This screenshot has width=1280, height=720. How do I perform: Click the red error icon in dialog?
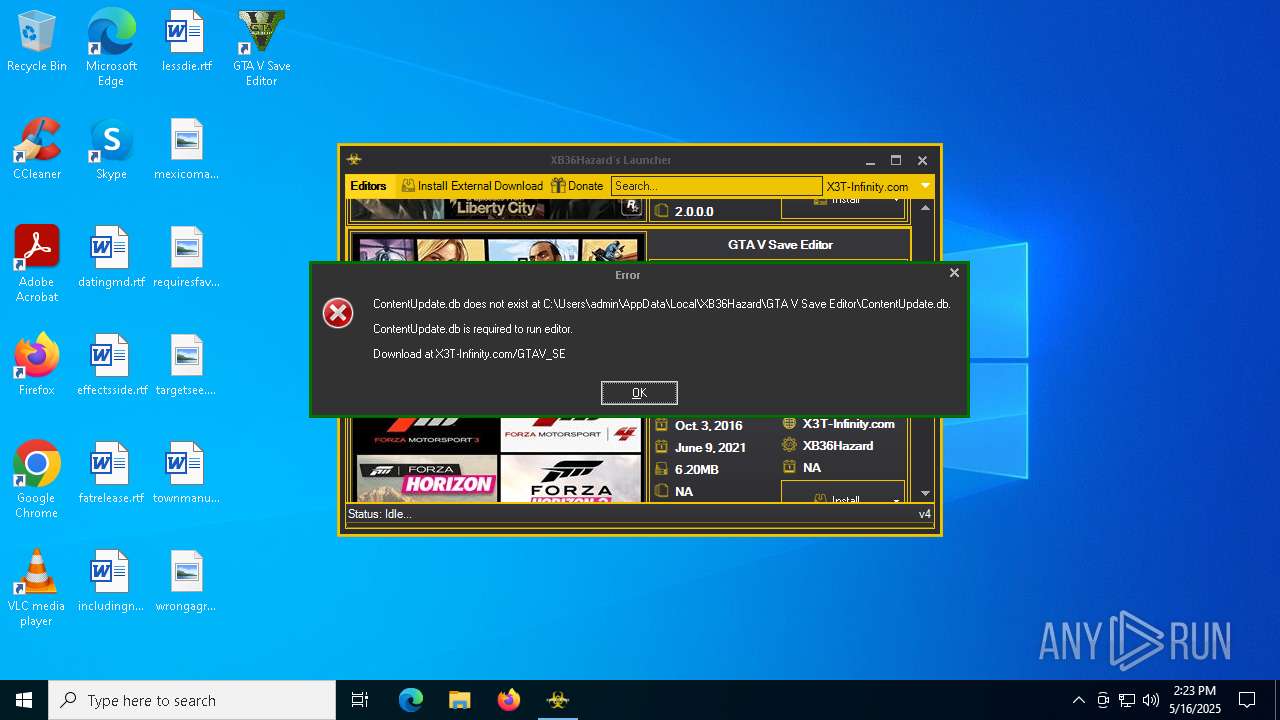[338, 313]
